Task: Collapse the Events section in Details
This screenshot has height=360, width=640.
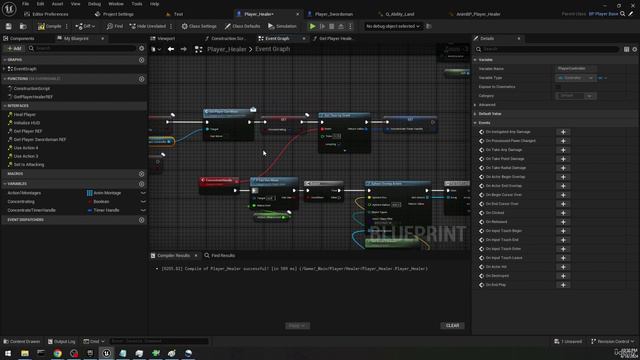Action: click(x=476, y=123)
